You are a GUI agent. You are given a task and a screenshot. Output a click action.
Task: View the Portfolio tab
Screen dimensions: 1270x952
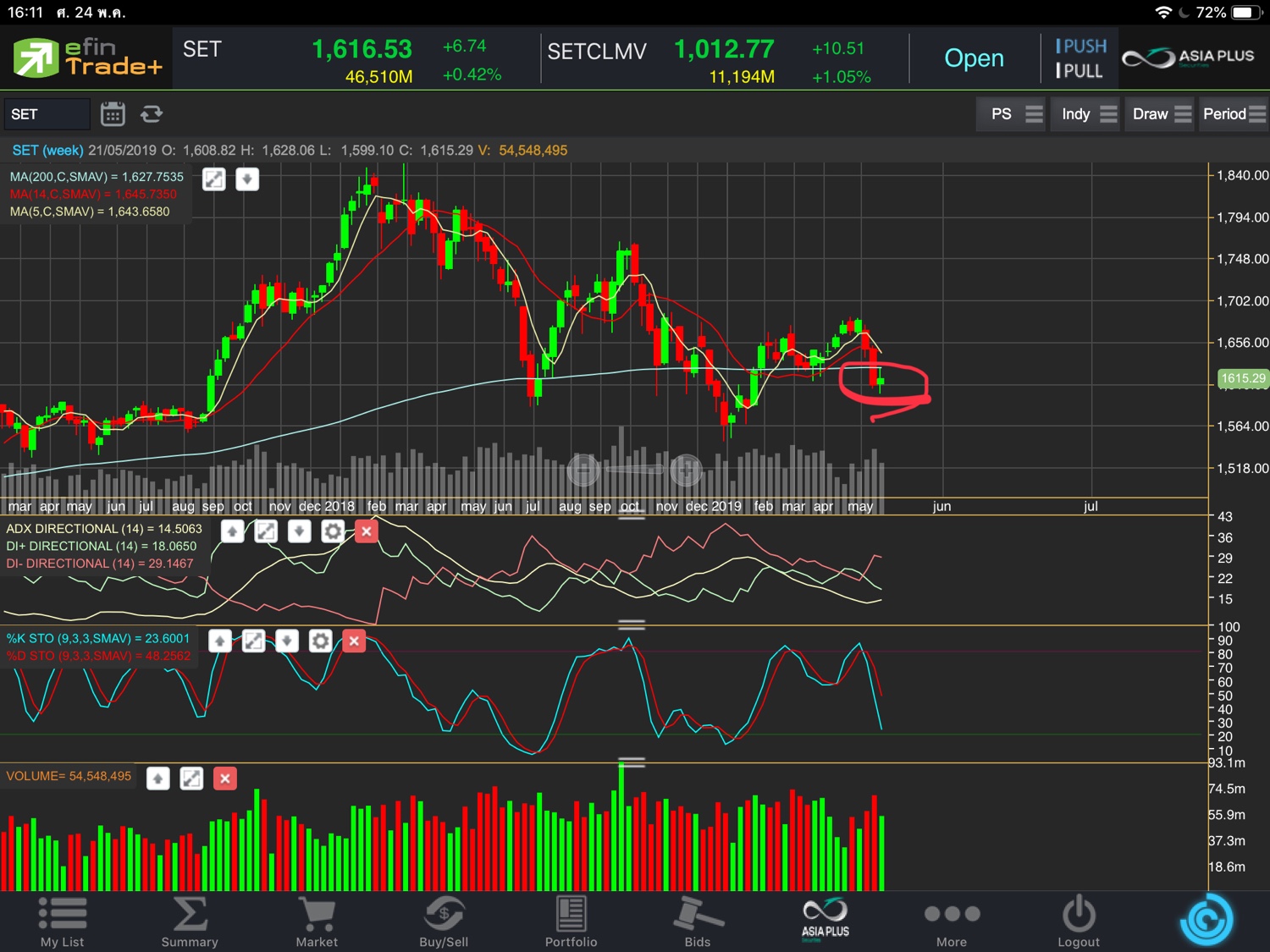571,922
